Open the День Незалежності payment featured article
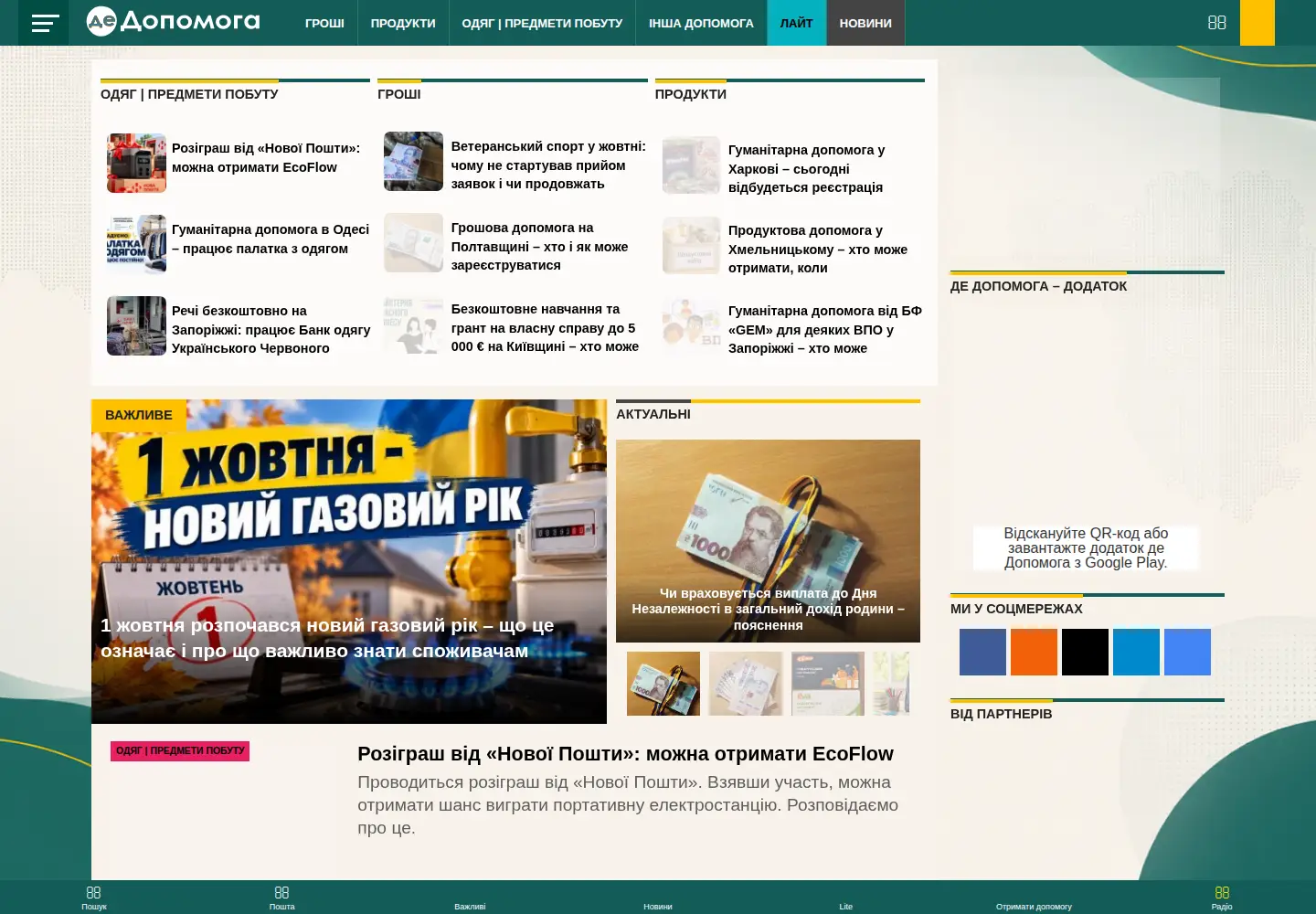Viewport: 1316px width, 914px height. (768, 541)
